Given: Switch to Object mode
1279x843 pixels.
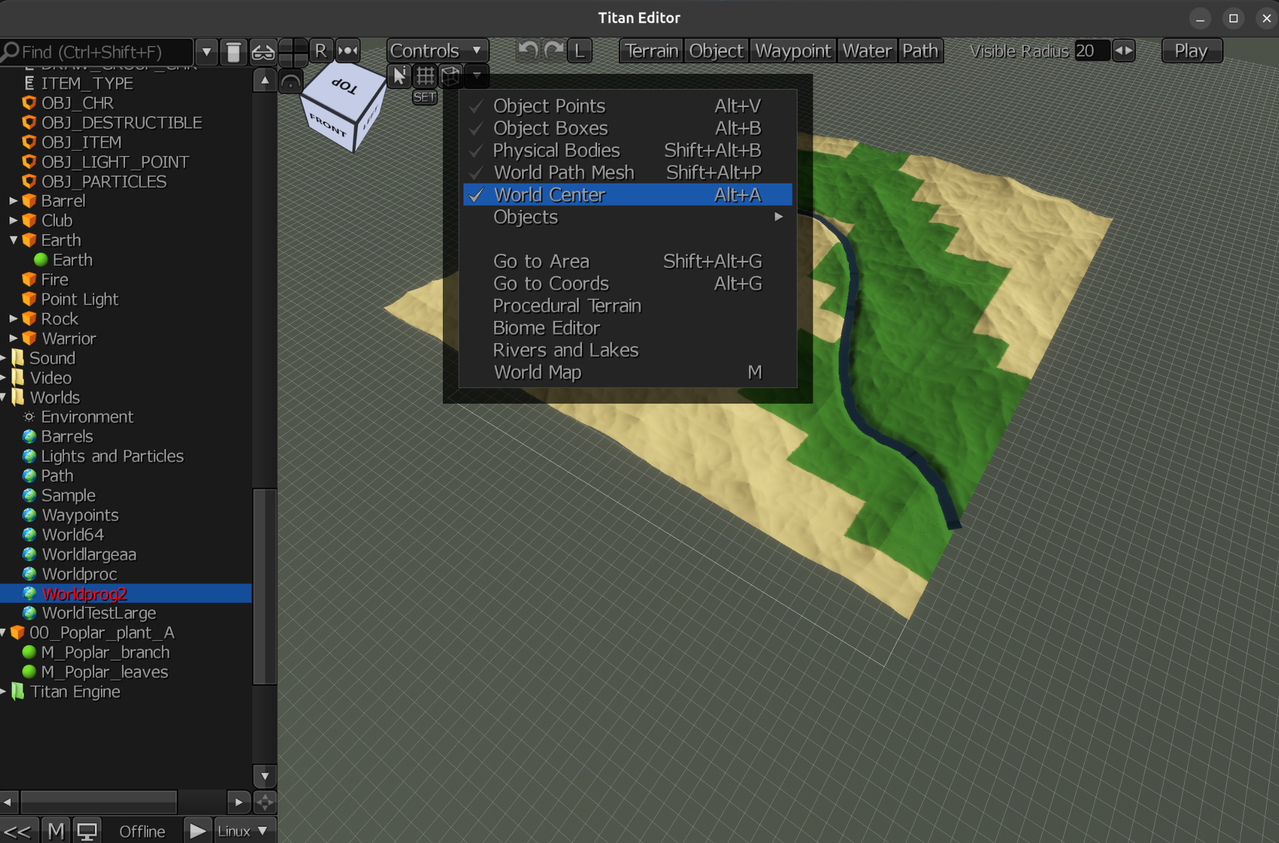Looking at the screenshot, I should [717, 51].
